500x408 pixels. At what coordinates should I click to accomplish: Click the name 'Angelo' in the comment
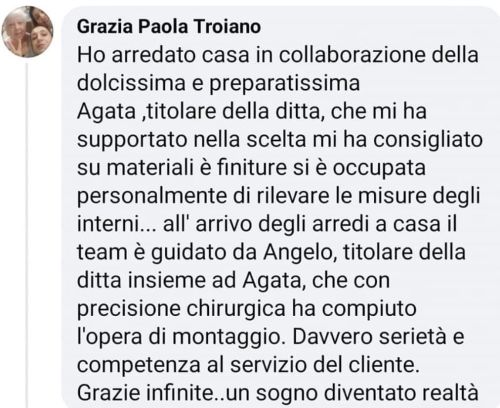(298, 253)
